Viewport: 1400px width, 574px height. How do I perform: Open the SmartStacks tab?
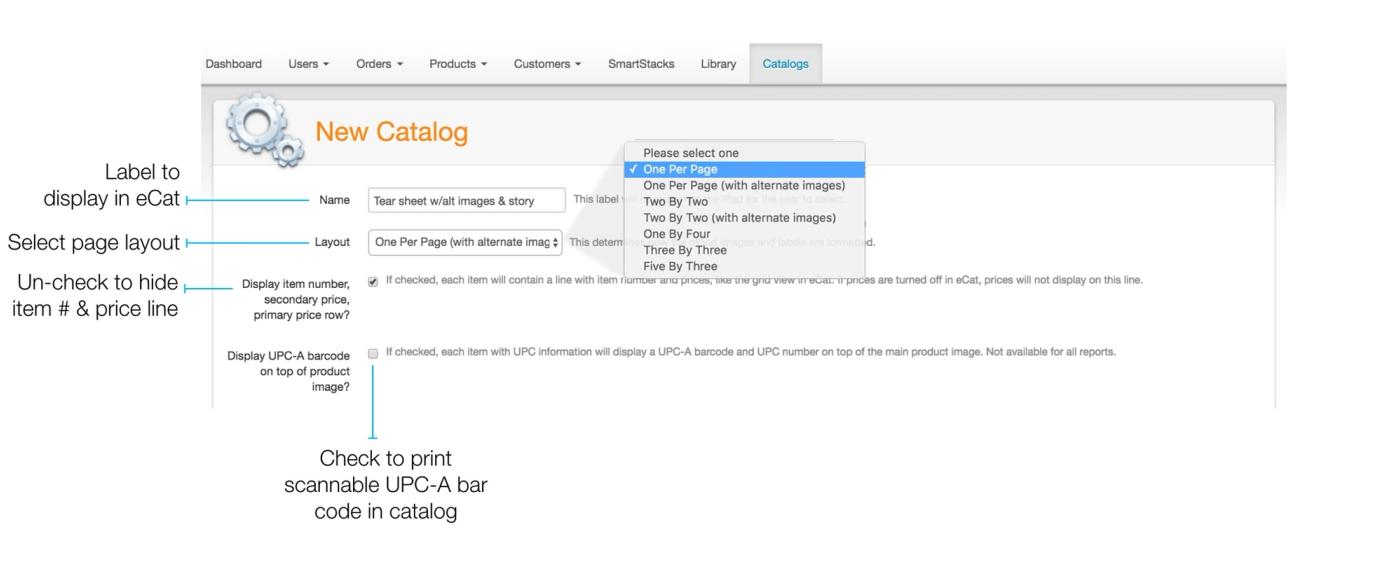641,64
